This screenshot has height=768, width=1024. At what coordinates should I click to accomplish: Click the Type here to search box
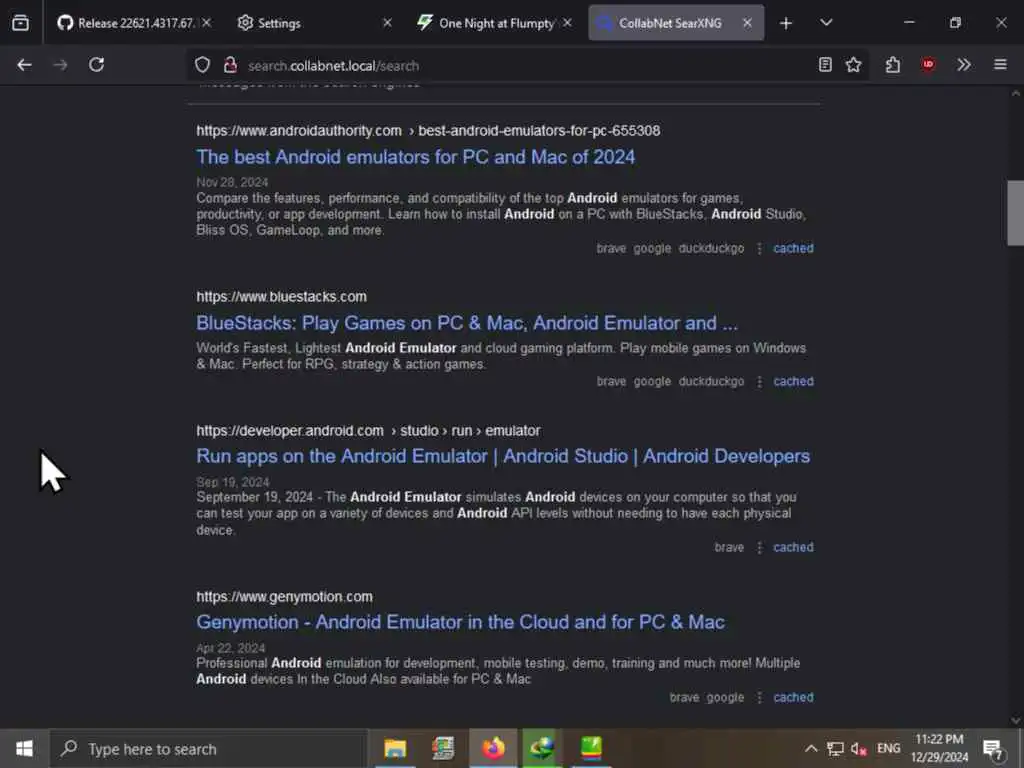[x=209, y=749]
